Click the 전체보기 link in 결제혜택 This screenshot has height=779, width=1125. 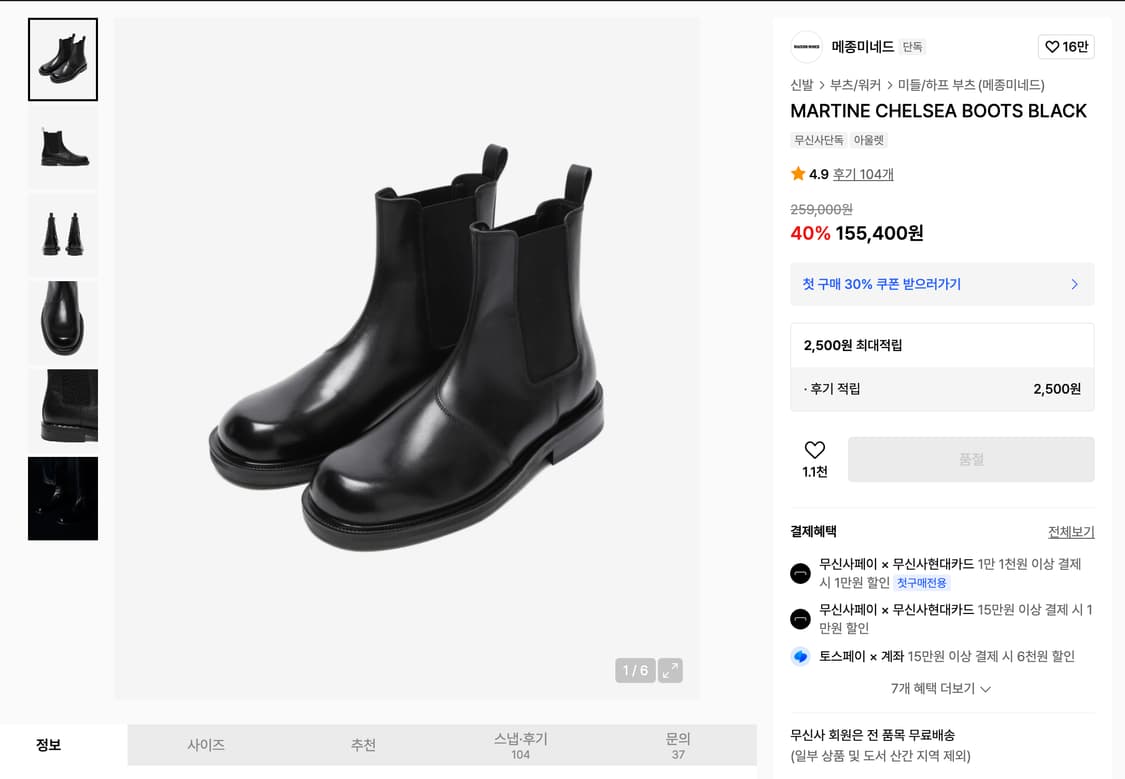pyautogui.click(x=1071, y=531)
